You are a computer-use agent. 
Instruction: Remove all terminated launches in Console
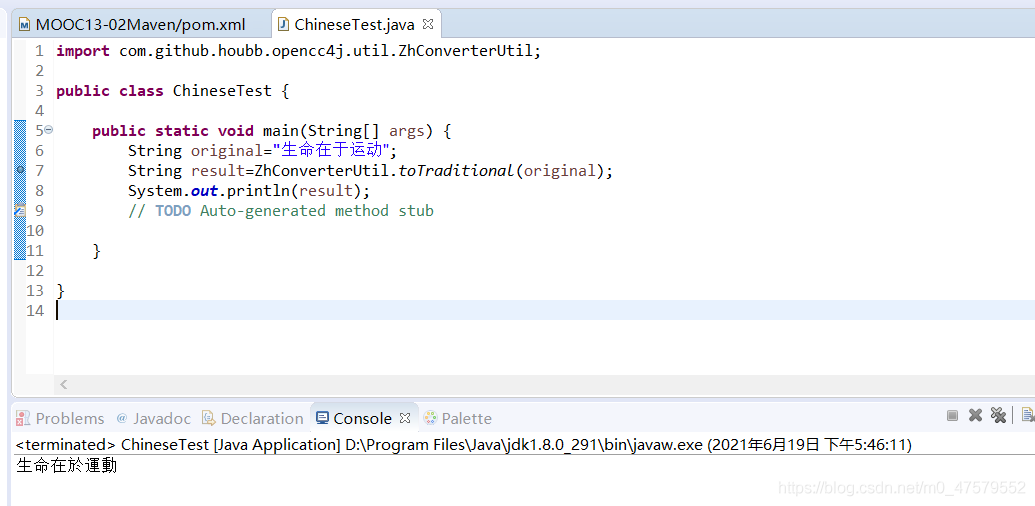point(997,415)
